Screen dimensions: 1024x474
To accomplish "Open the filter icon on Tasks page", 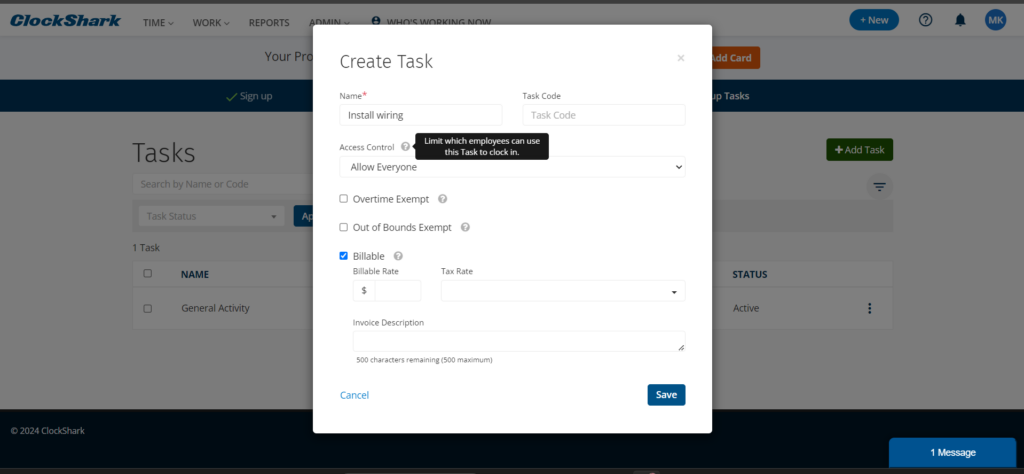I will 880,187.
